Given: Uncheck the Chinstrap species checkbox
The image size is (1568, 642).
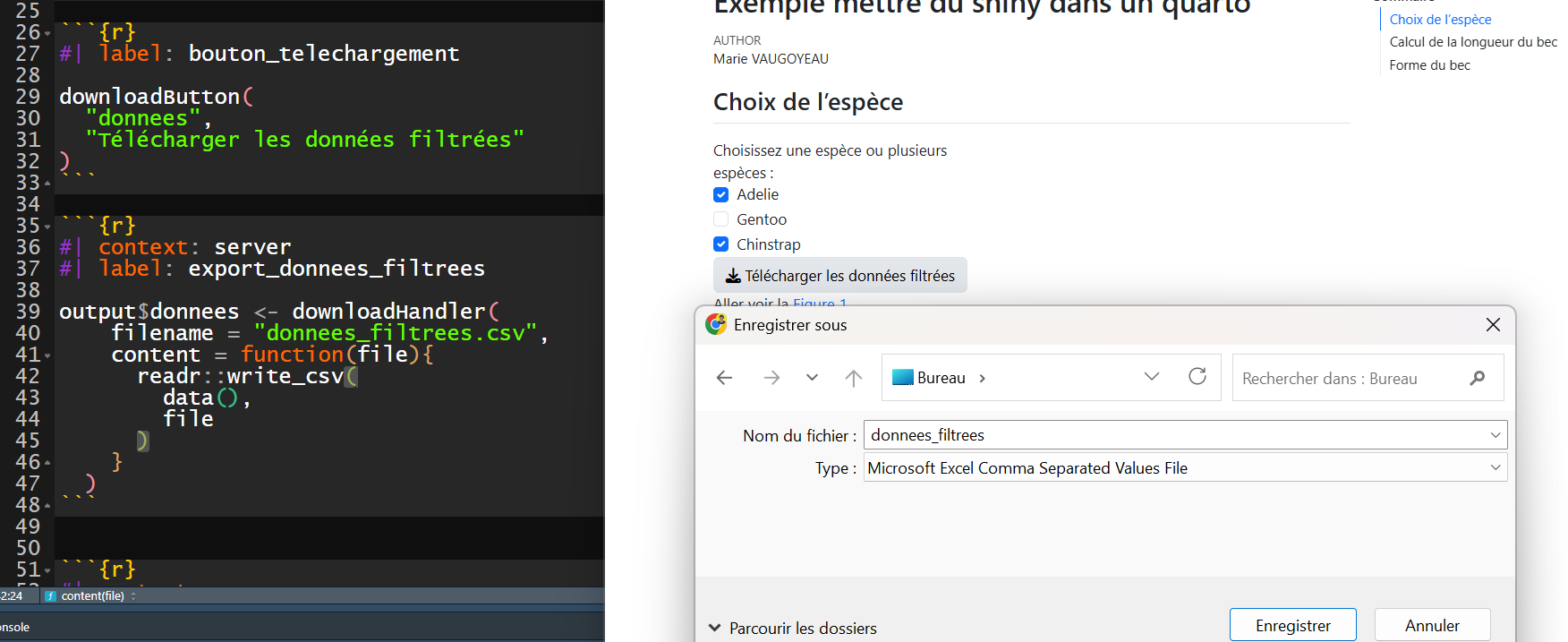Looking at the screenshot, I should point(721,244).
